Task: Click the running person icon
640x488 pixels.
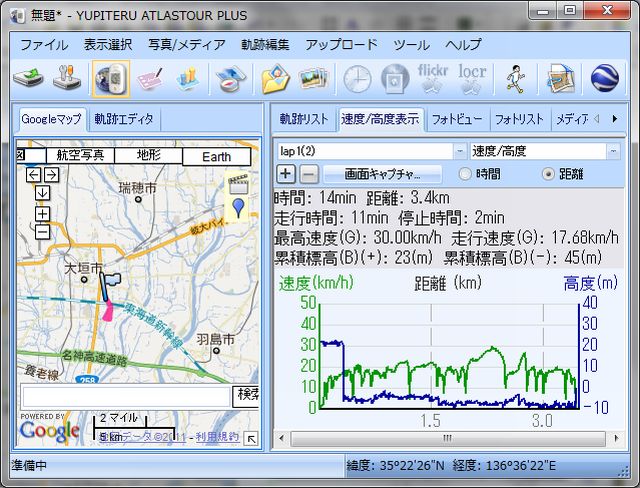Action: [516, 78]
